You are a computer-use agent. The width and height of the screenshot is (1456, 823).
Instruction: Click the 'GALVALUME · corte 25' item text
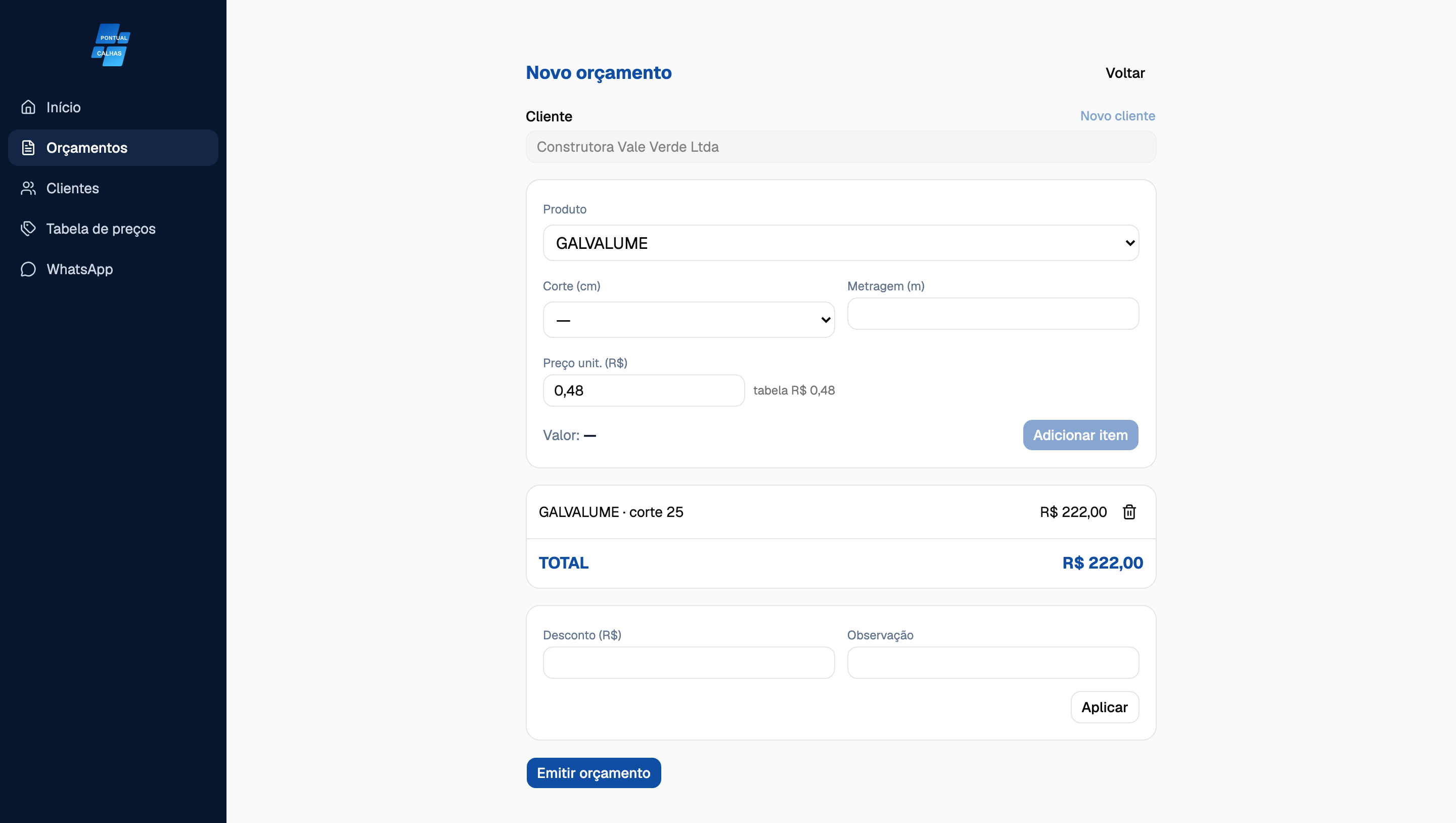click(611, 512)
